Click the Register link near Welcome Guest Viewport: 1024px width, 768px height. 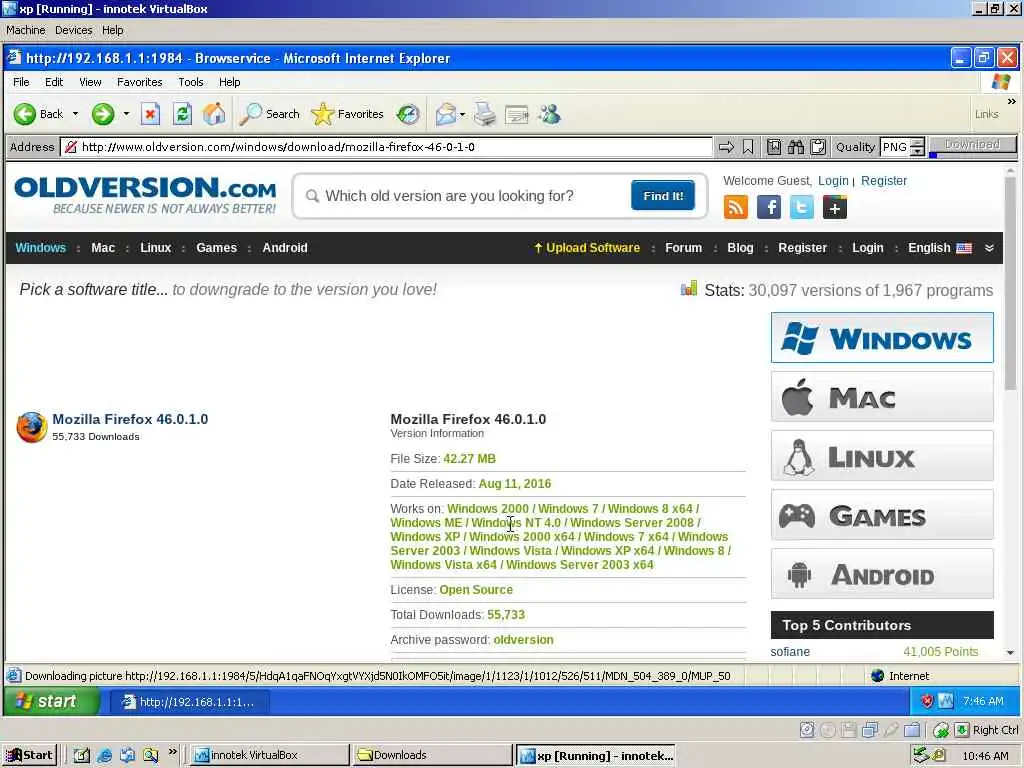click(884, 181)
